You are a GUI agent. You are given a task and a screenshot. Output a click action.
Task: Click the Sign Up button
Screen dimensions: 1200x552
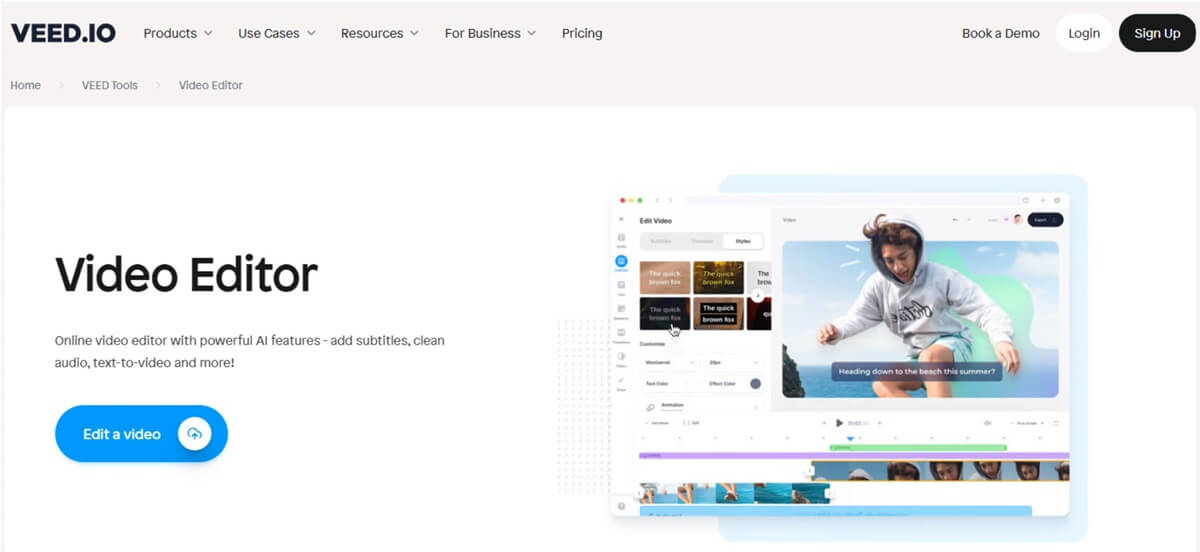1157,33
